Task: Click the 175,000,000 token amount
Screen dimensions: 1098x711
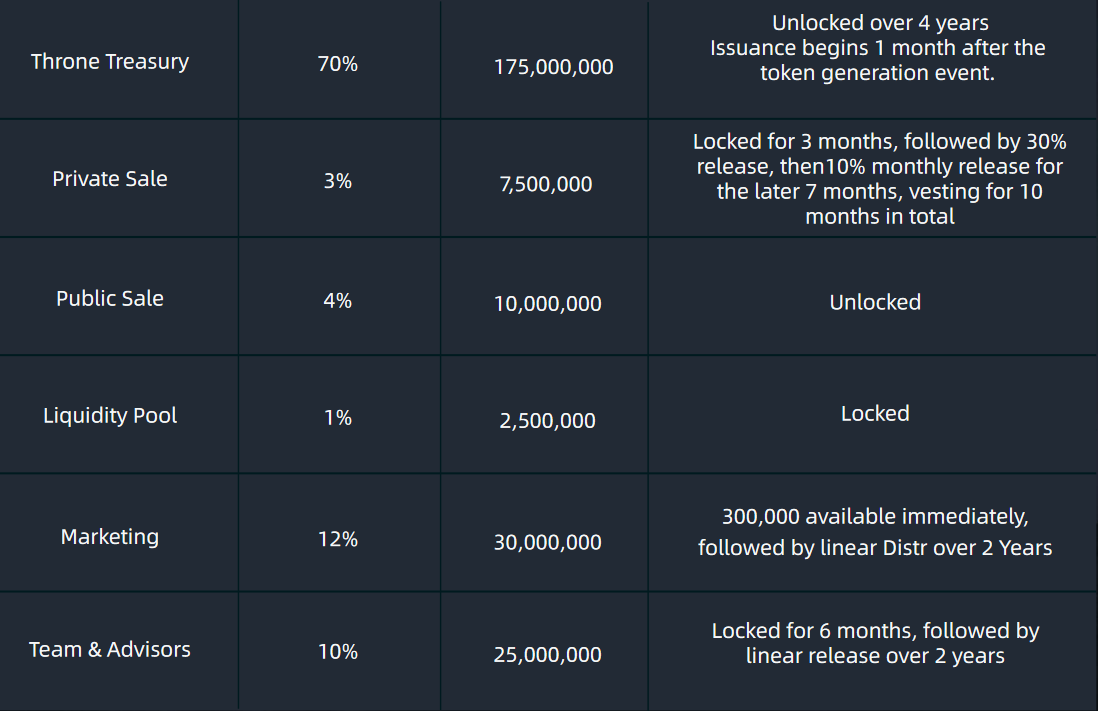Action: point(553,68)
